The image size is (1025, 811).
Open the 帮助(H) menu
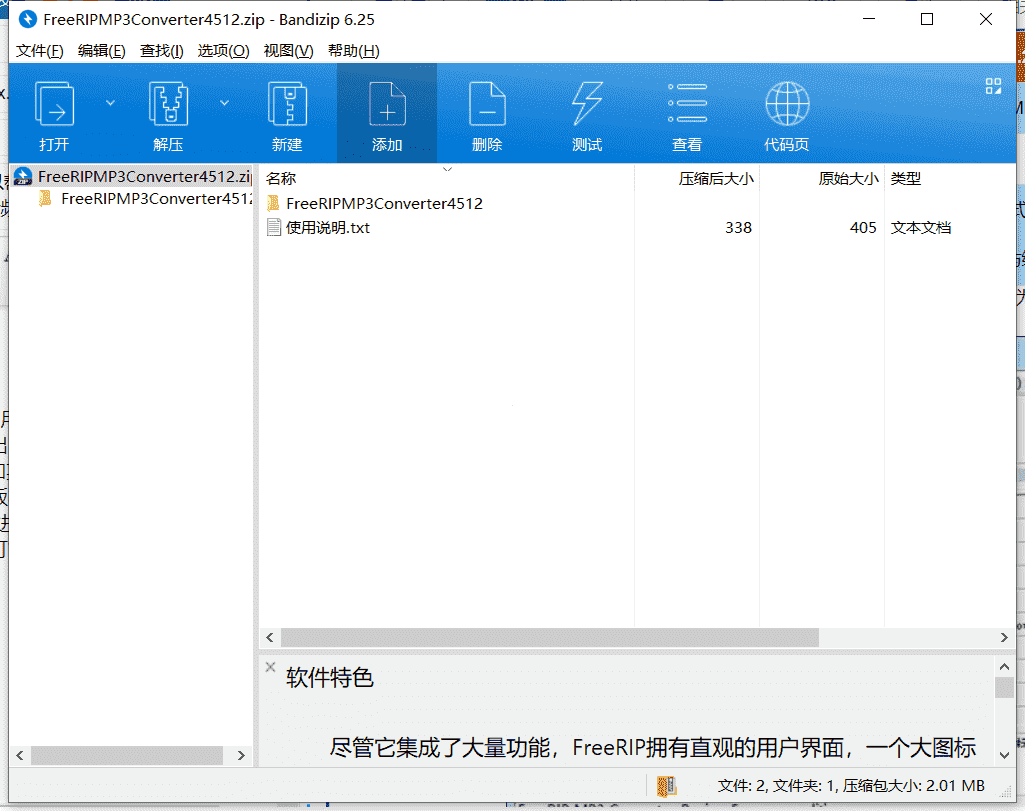coord(354,51)
